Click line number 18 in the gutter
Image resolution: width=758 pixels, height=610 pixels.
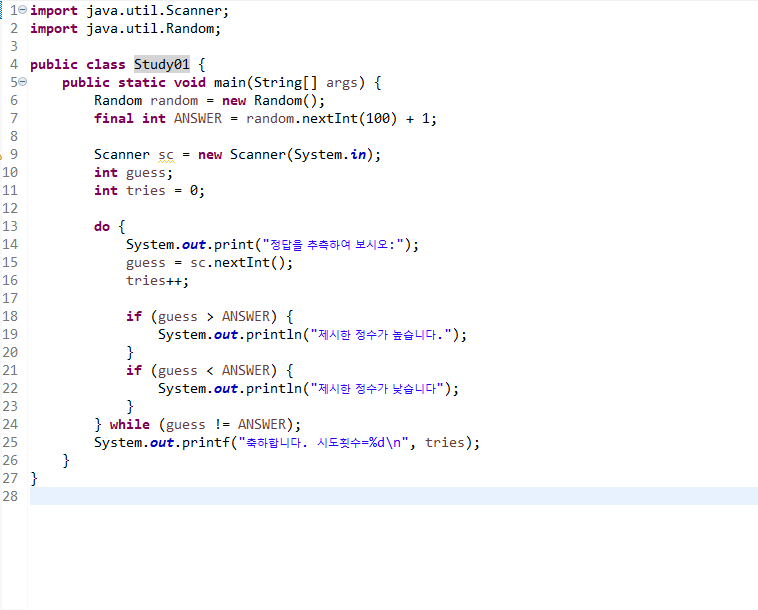click(x=10, y=317)
